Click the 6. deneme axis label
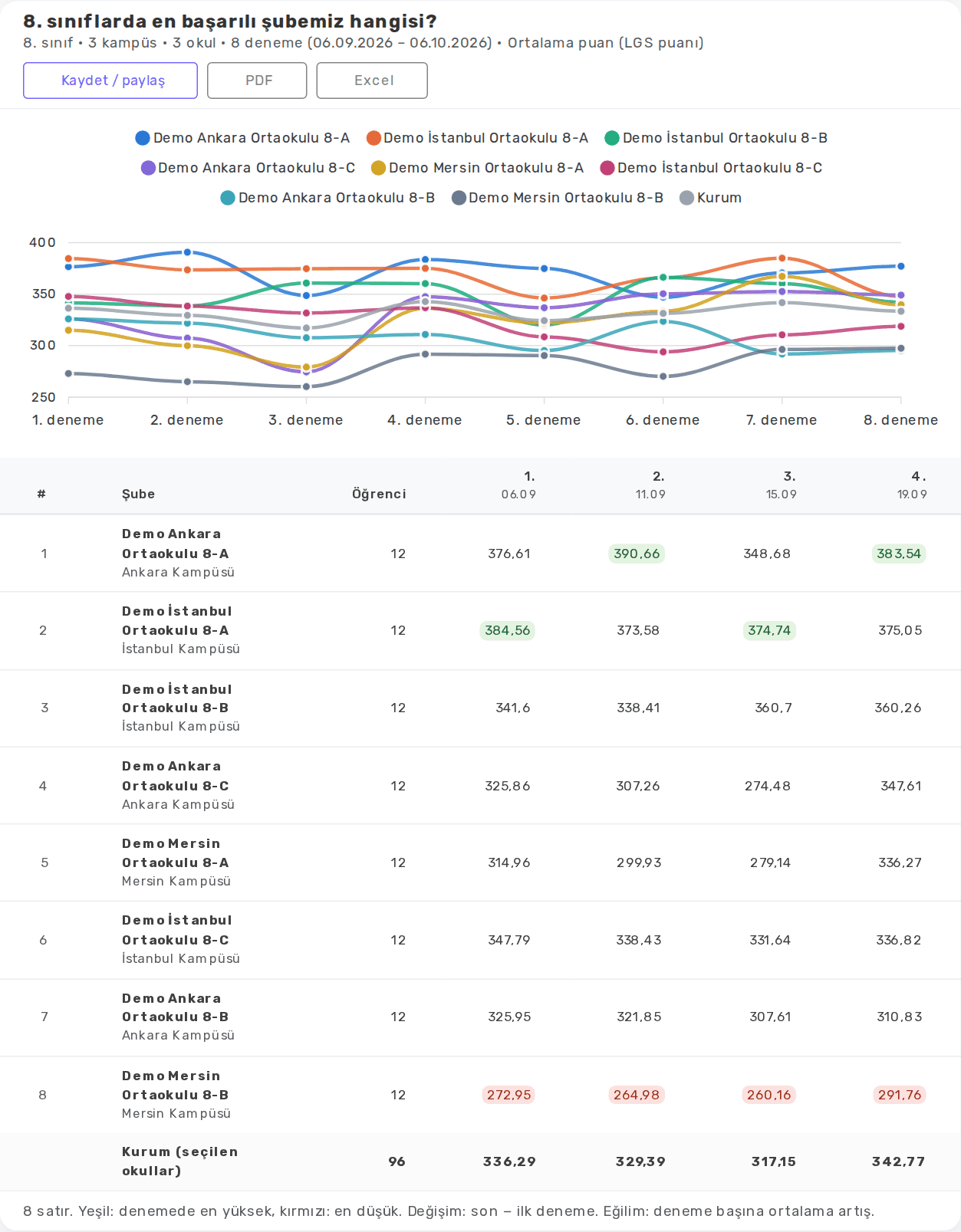961x1232 pixels. click(x=663, y=420)
